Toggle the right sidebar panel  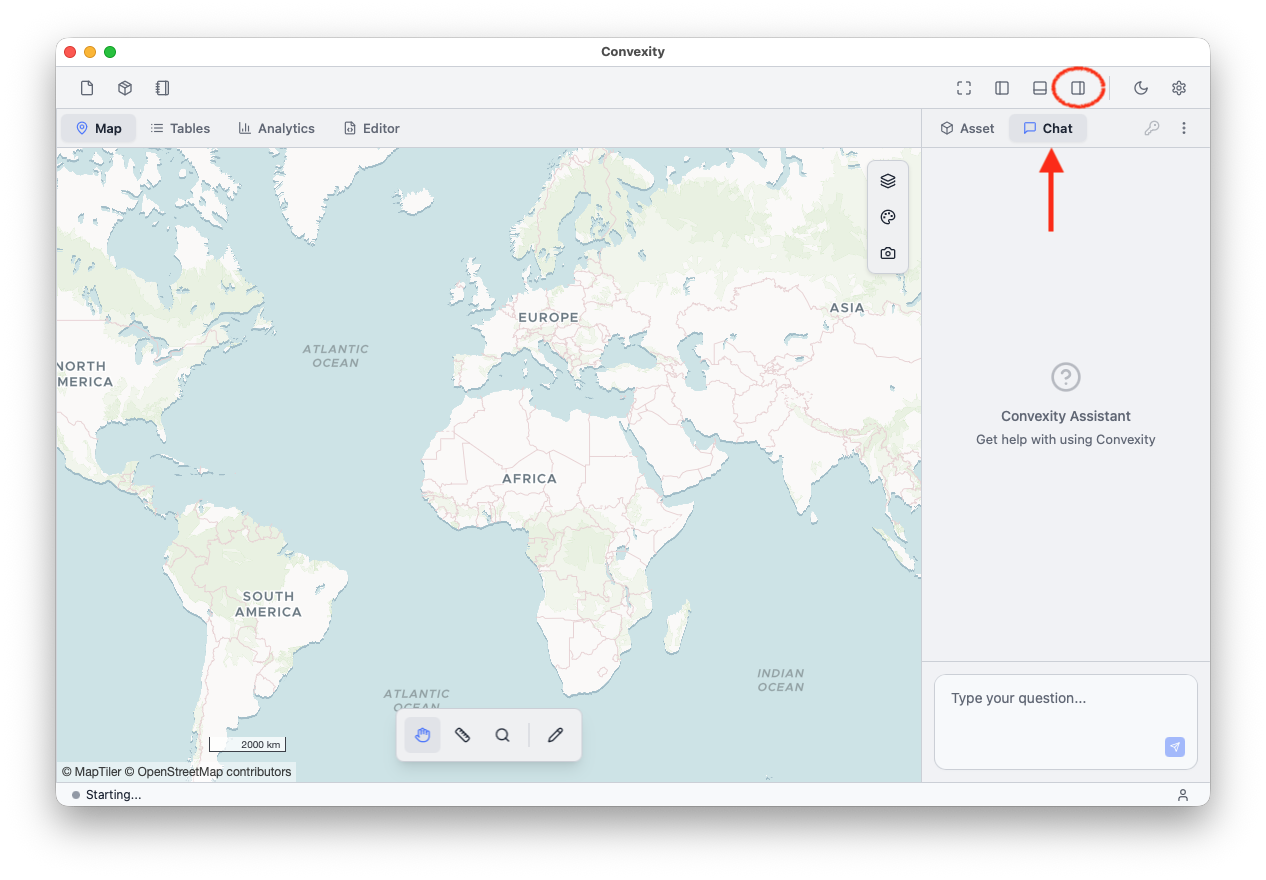[x=1078, y=88]
